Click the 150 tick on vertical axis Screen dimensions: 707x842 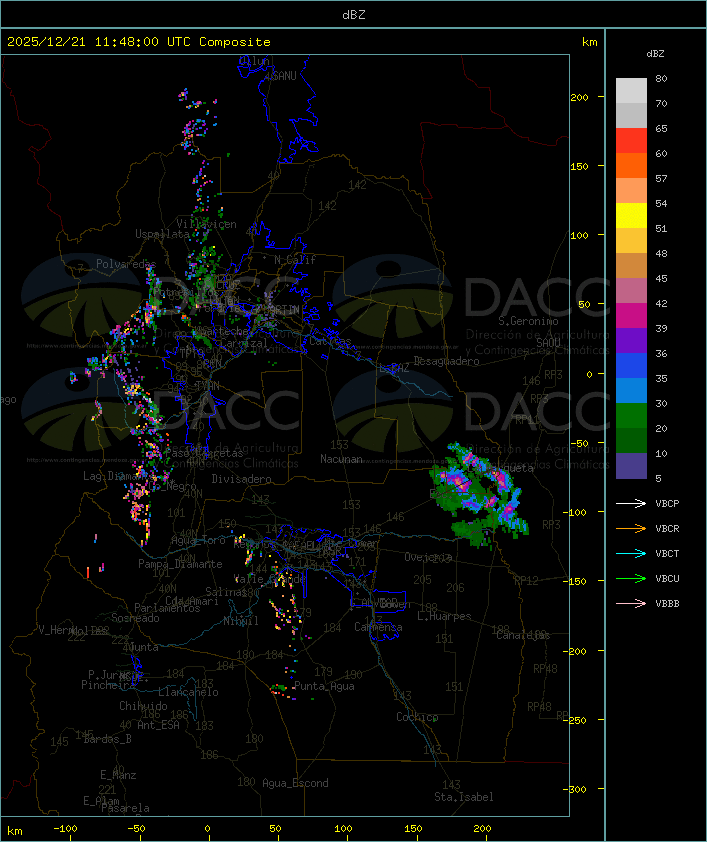pos(579,166)
